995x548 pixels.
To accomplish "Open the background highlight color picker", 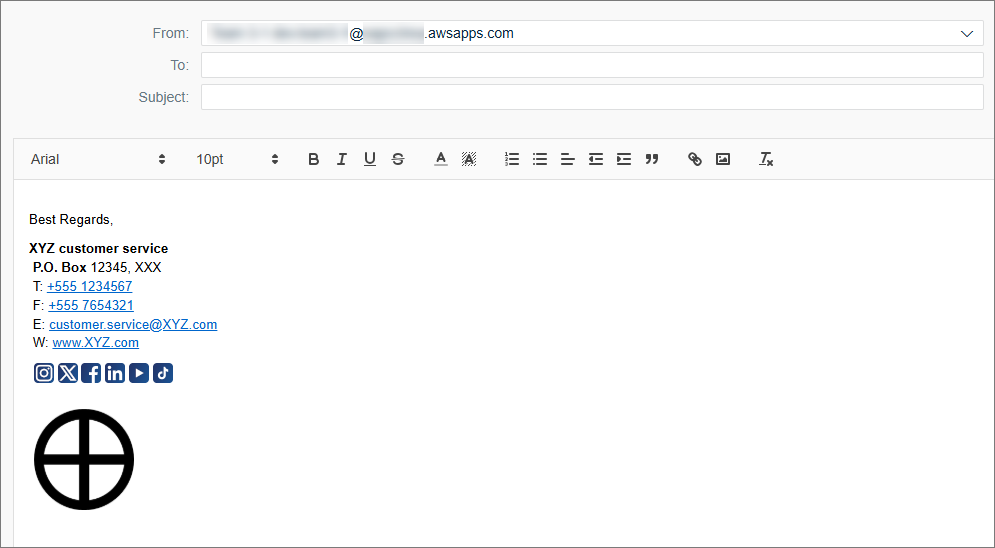I will pos(468,159).
